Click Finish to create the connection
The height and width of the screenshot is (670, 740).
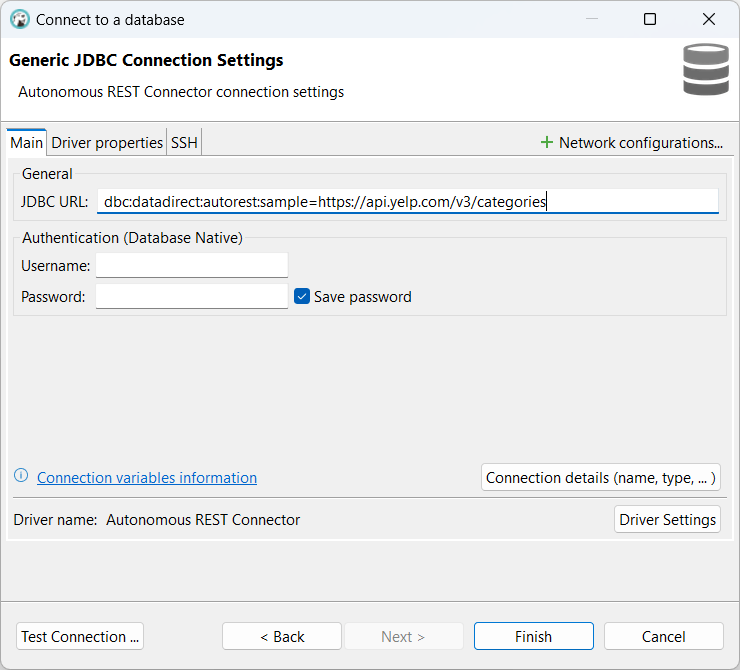[533, 637]
